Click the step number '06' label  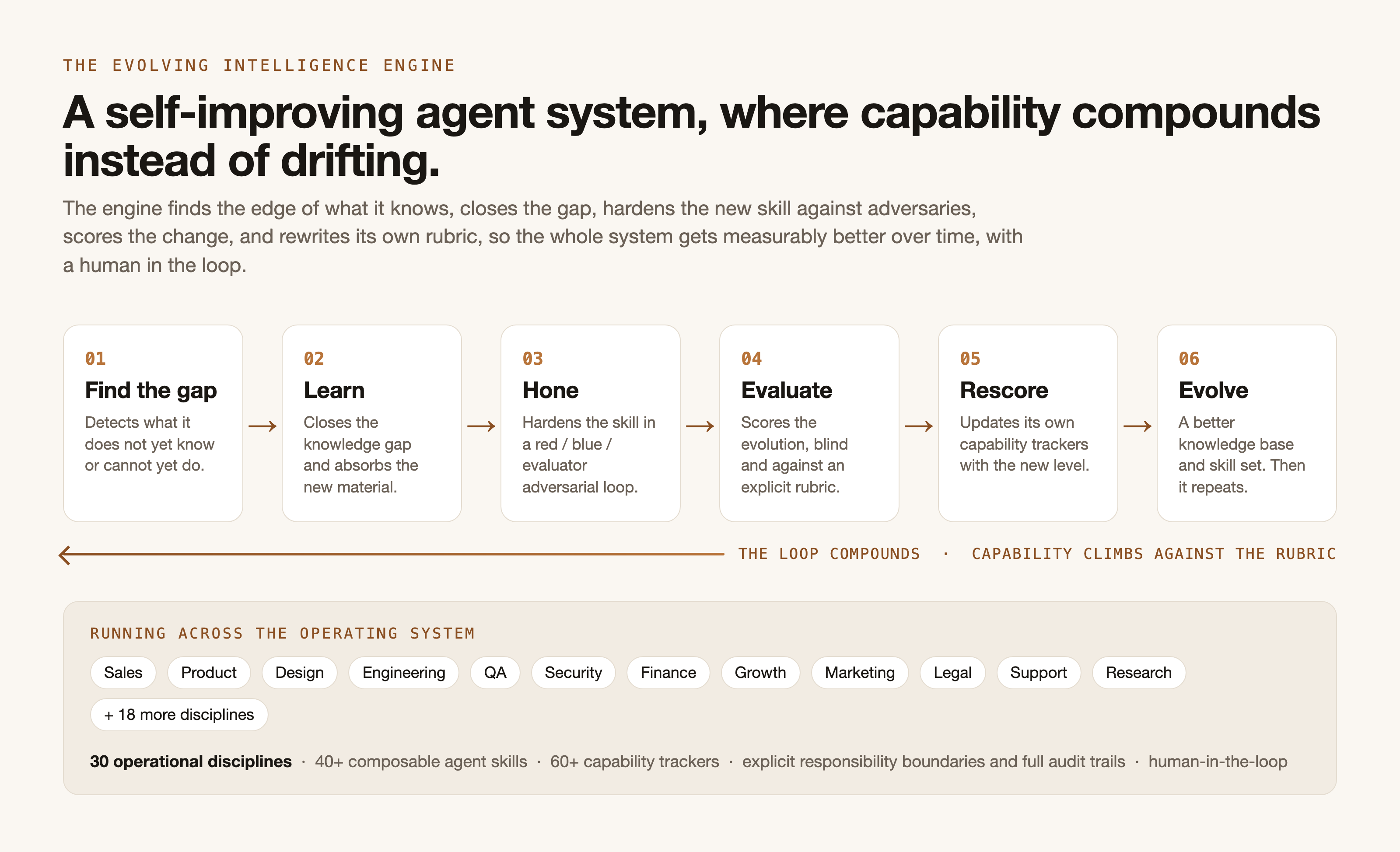[1189, 359]
